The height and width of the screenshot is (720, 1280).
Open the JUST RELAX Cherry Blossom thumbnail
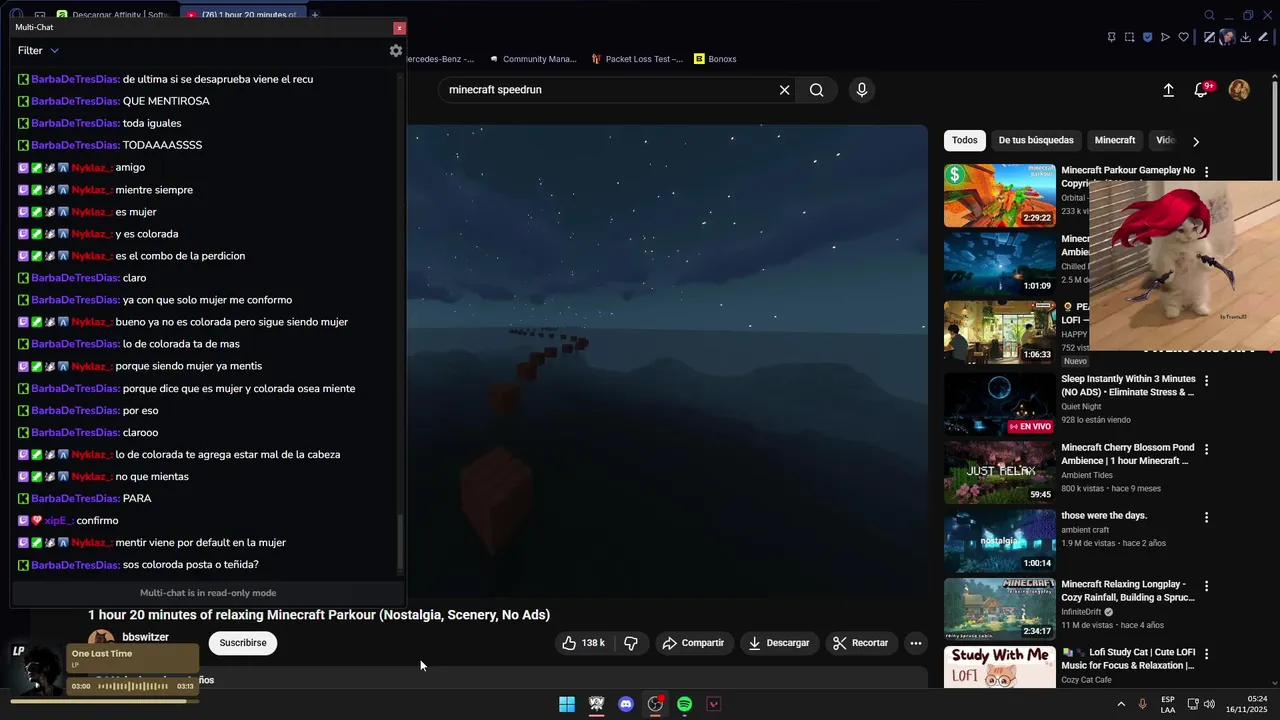(x=999, y=472)
